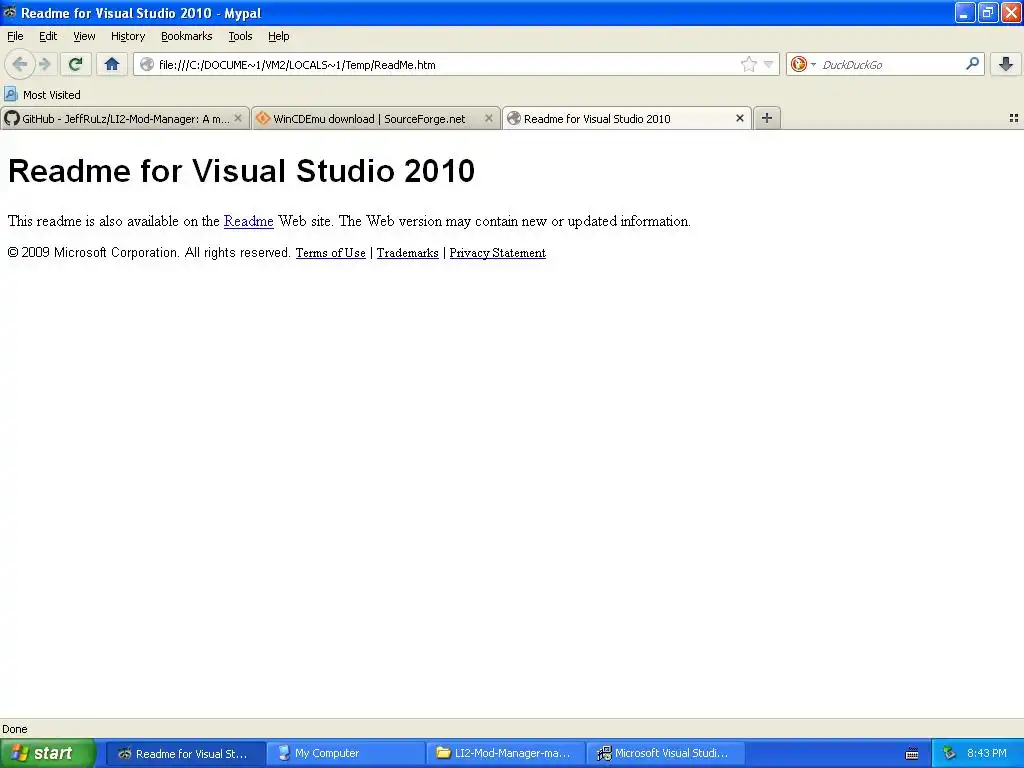Click the keyboard icon in system tray

tap(912, 754)
